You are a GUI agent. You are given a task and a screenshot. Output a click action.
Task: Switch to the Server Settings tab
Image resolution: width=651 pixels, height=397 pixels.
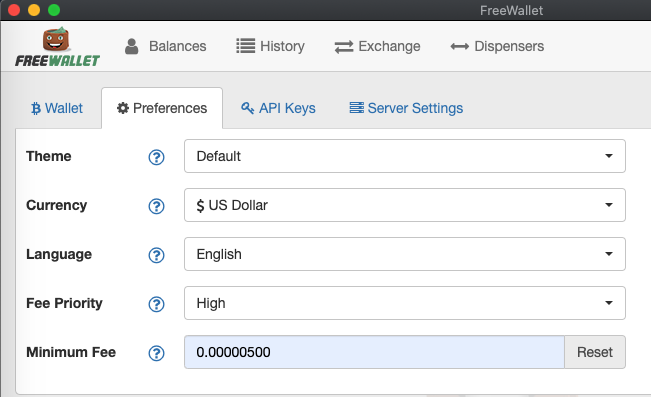(x=406, y=108)
